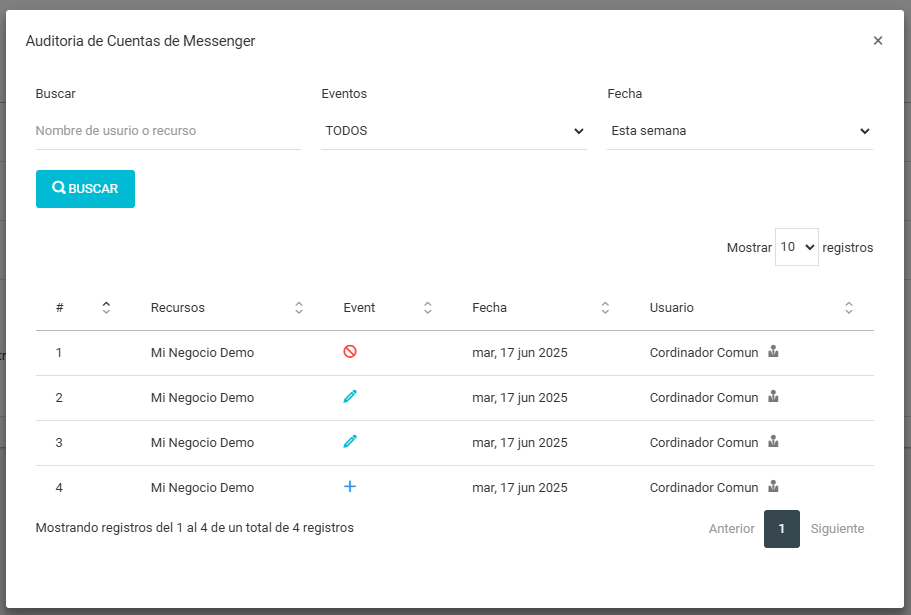This screenshot has width=911, height=615.
Task: Click the Siguiente pagination link
Action: (837, 529)
